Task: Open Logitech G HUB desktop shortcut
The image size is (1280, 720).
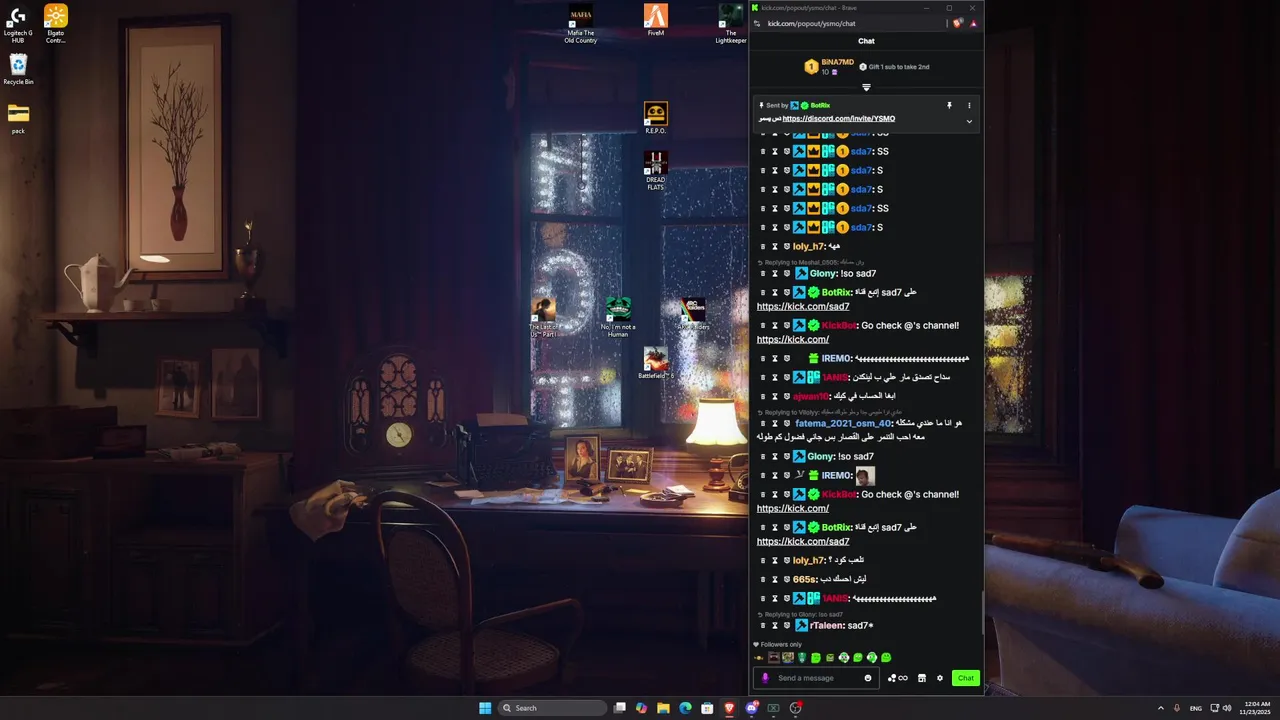Action: click(x=17, y=24)
